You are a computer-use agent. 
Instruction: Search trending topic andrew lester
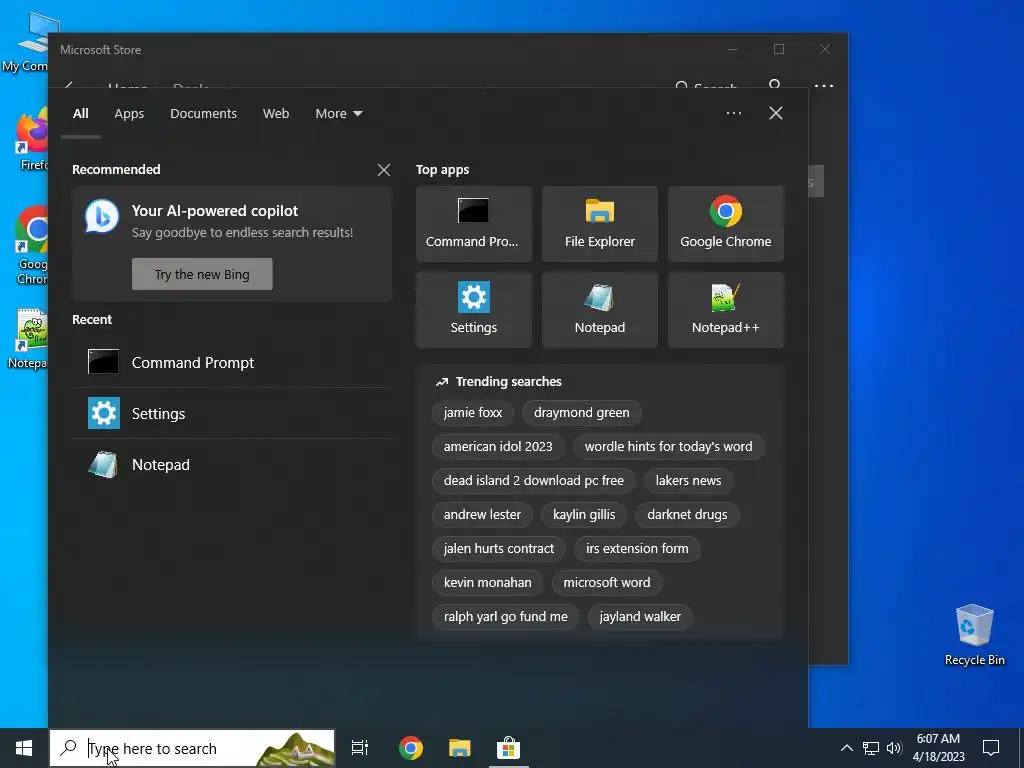click(483, 515)
